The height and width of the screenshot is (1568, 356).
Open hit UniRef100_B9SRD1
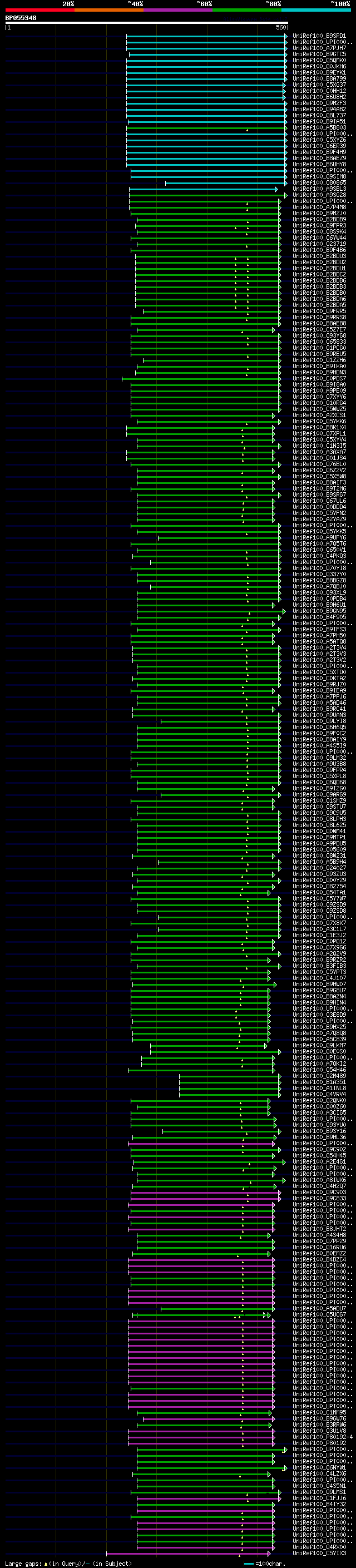pos(319,36)
